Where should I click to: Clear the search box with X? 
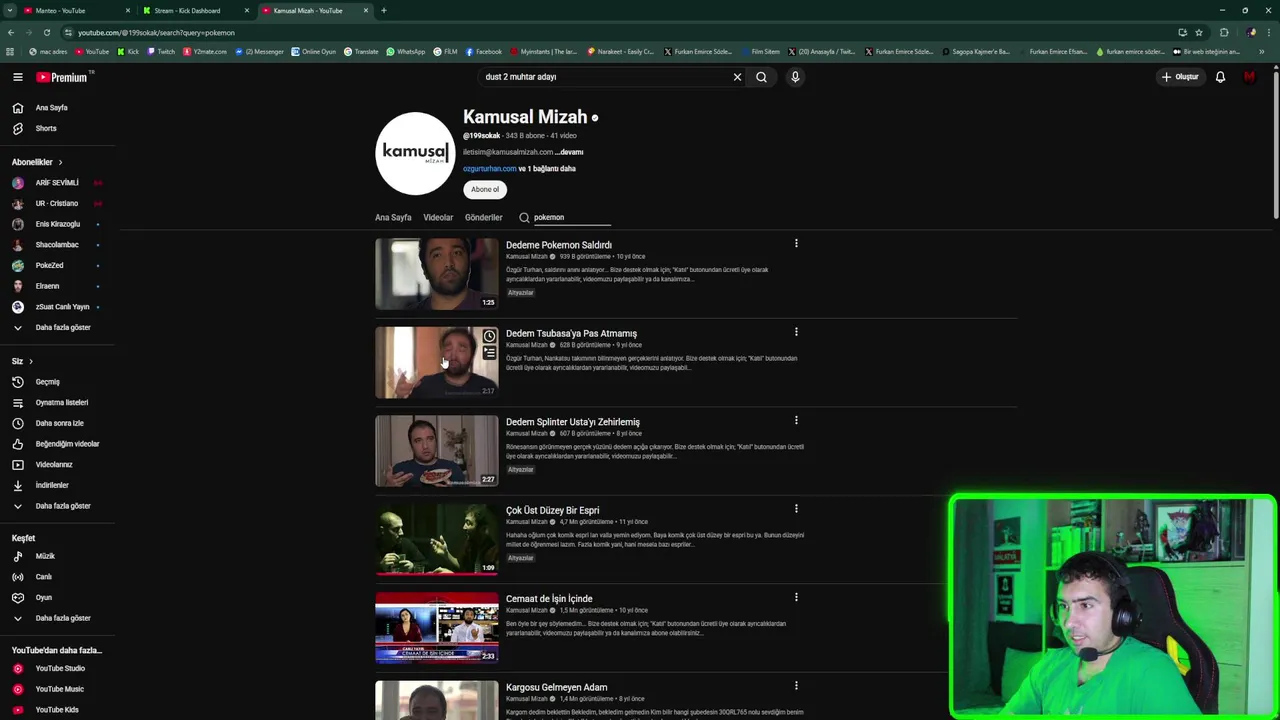point(737,77)
